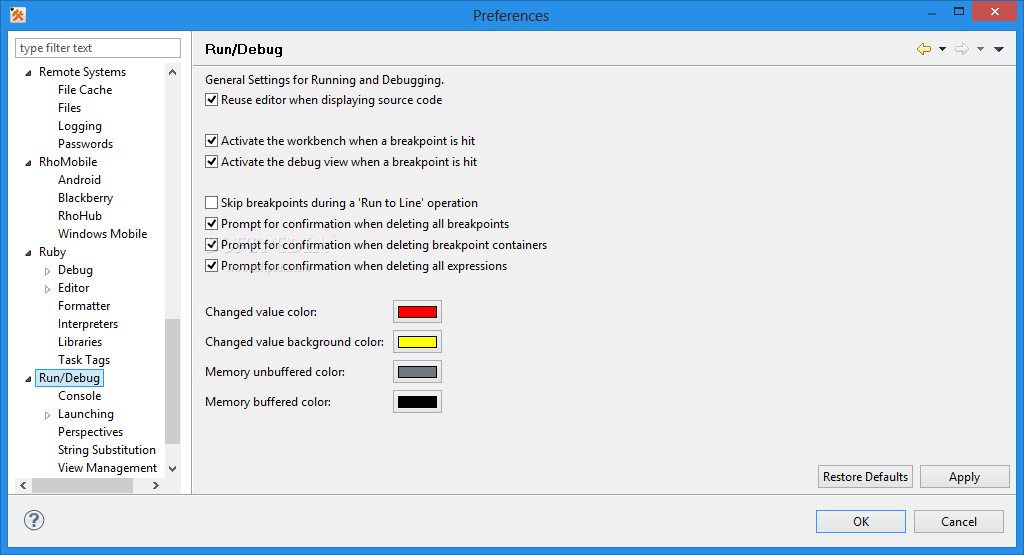Open Passwords preferences

tap(86, 144)
